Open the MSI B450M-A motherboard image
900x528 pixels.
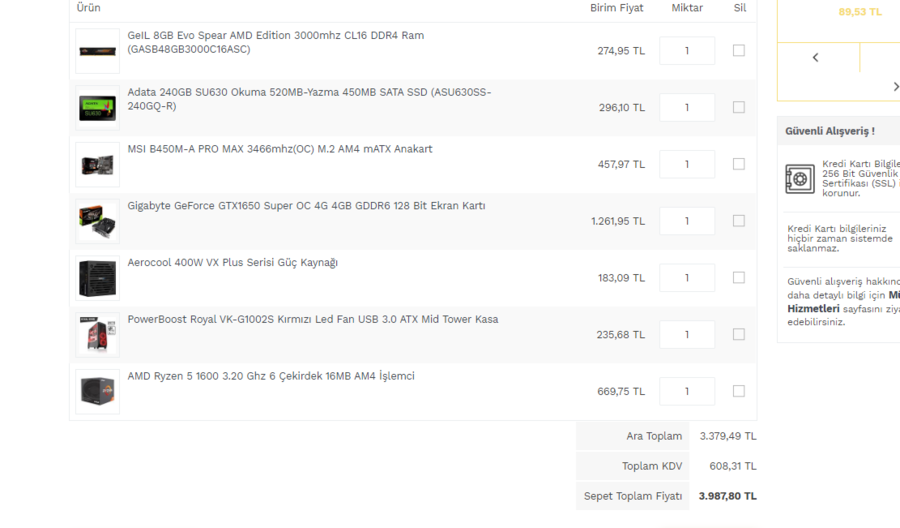(97, 164)
